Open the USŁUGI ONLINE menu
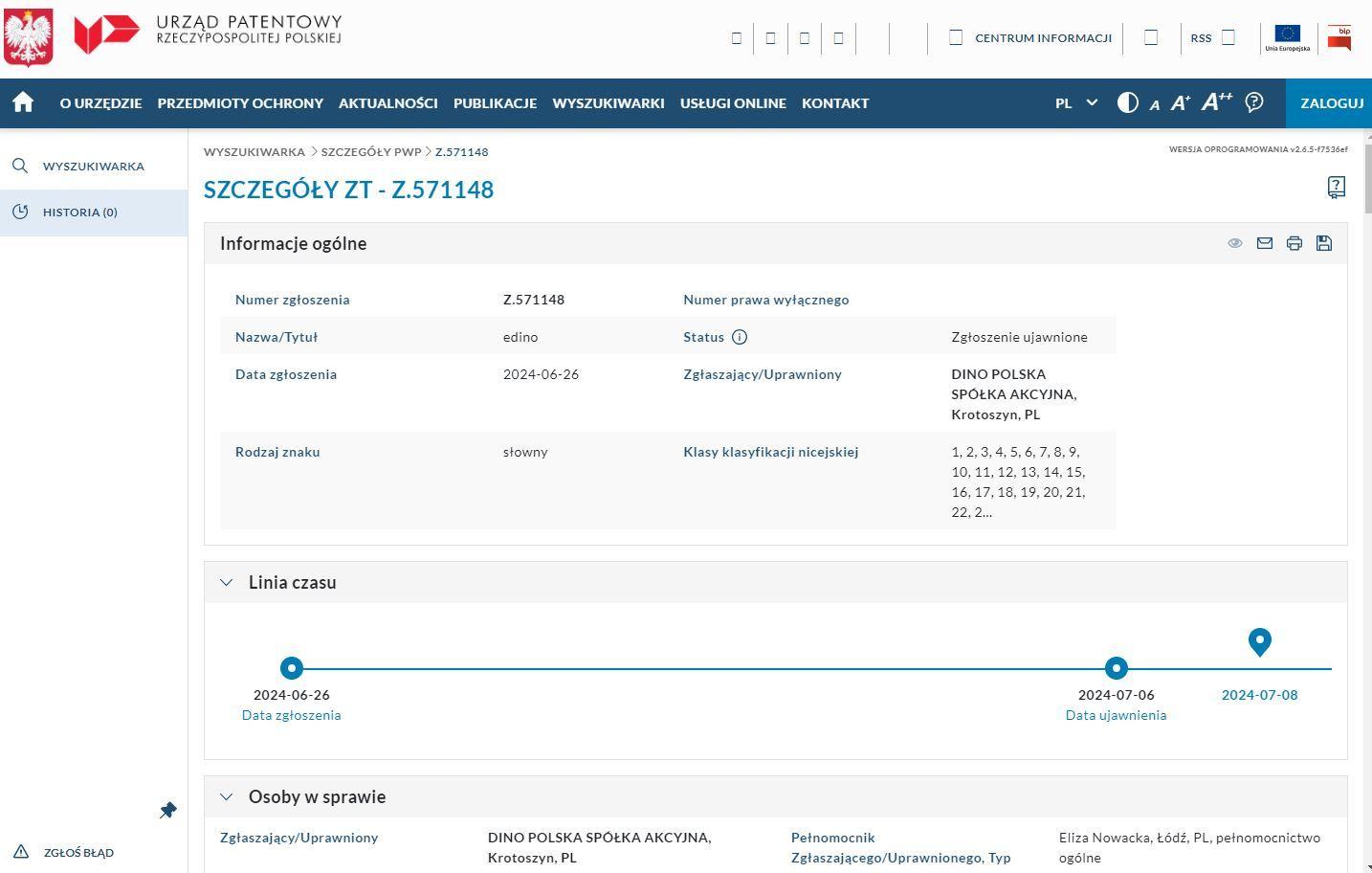The image size is (1372, 873). click(x=733, y=102)
